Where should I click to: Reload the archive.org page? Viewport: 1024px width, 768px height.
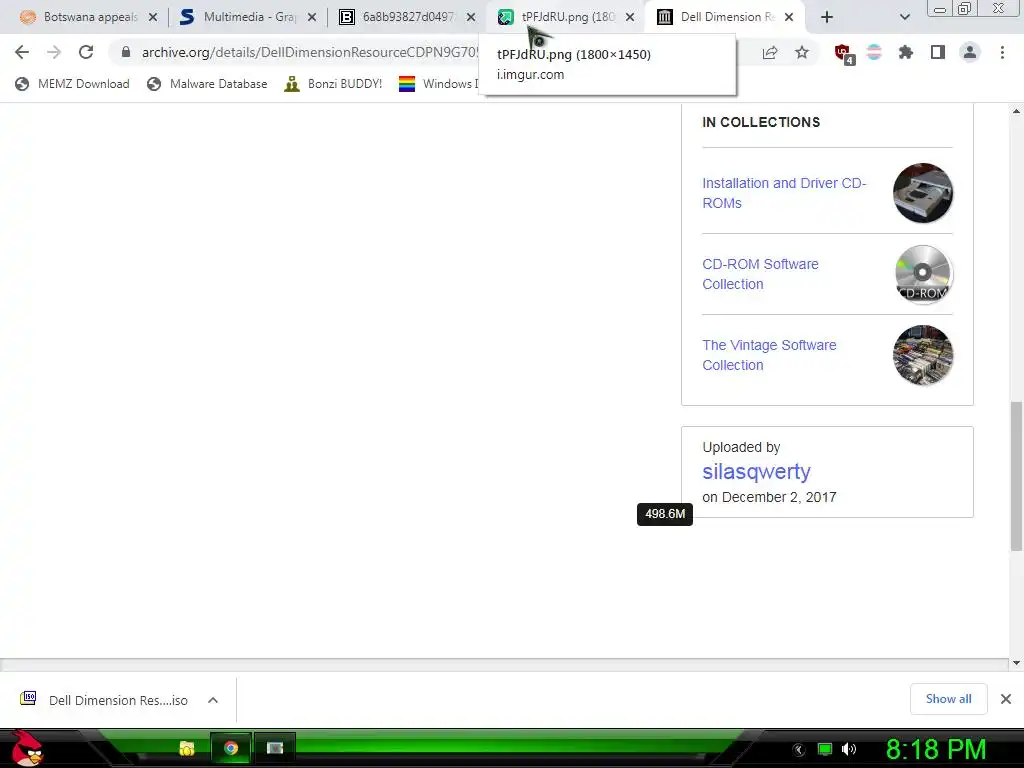pyautogui.click(x=86, y=52)
